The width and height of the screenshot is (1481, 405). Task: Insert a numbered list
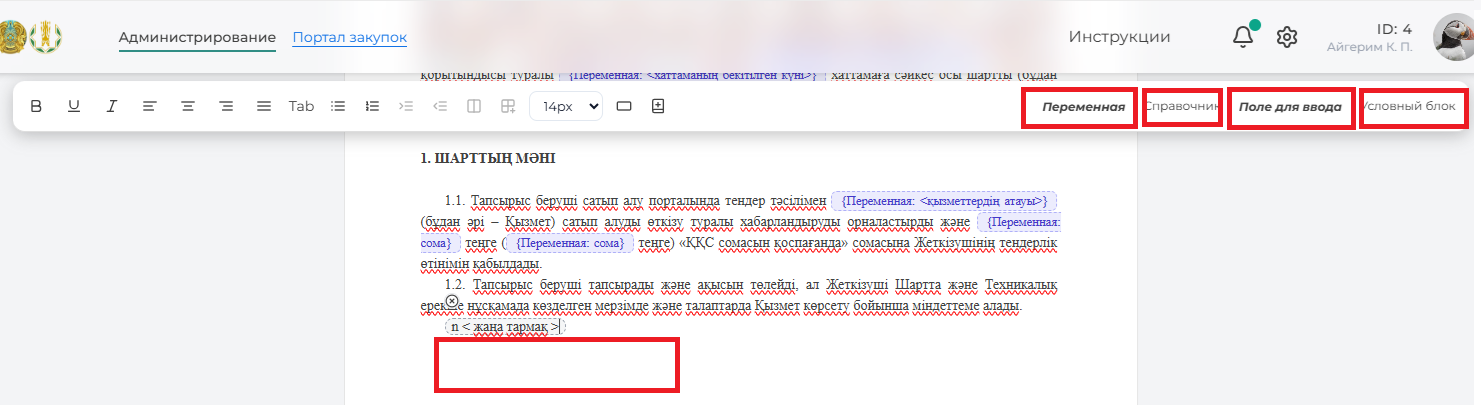pos(373,106)
